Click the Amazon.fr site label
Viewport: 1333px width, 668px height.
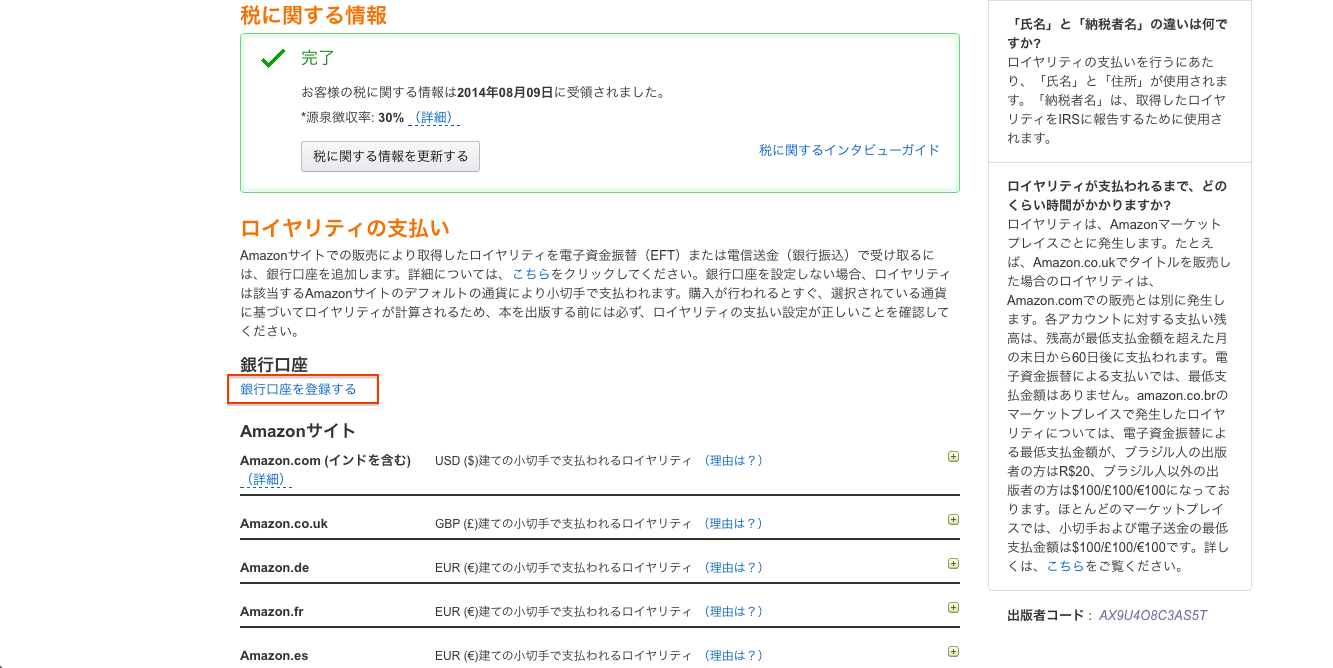(271, 612)
